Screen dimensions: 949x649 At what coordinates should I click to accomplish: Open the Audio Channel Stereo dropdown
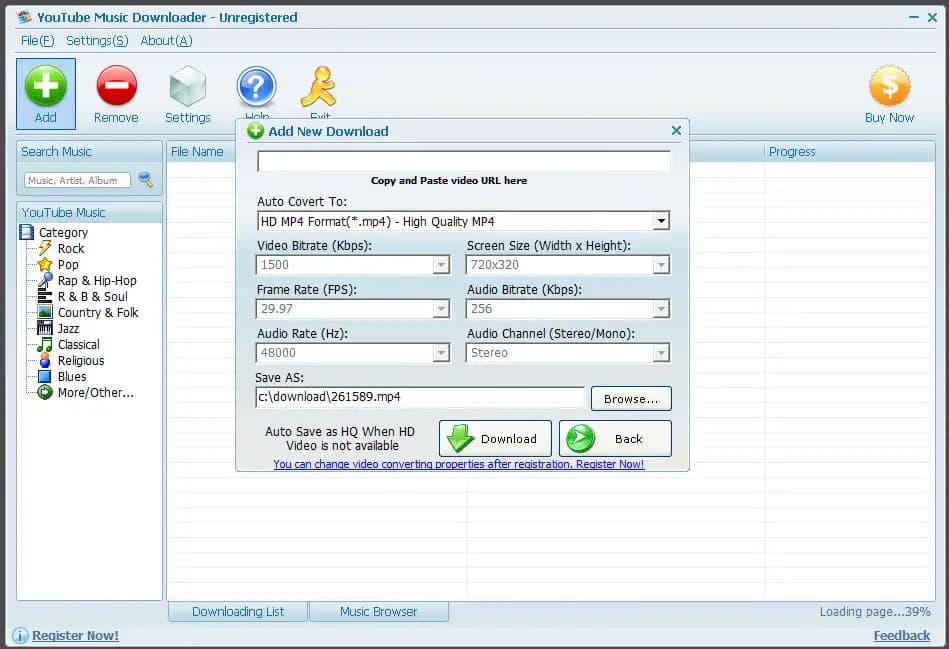coord(660,353)
